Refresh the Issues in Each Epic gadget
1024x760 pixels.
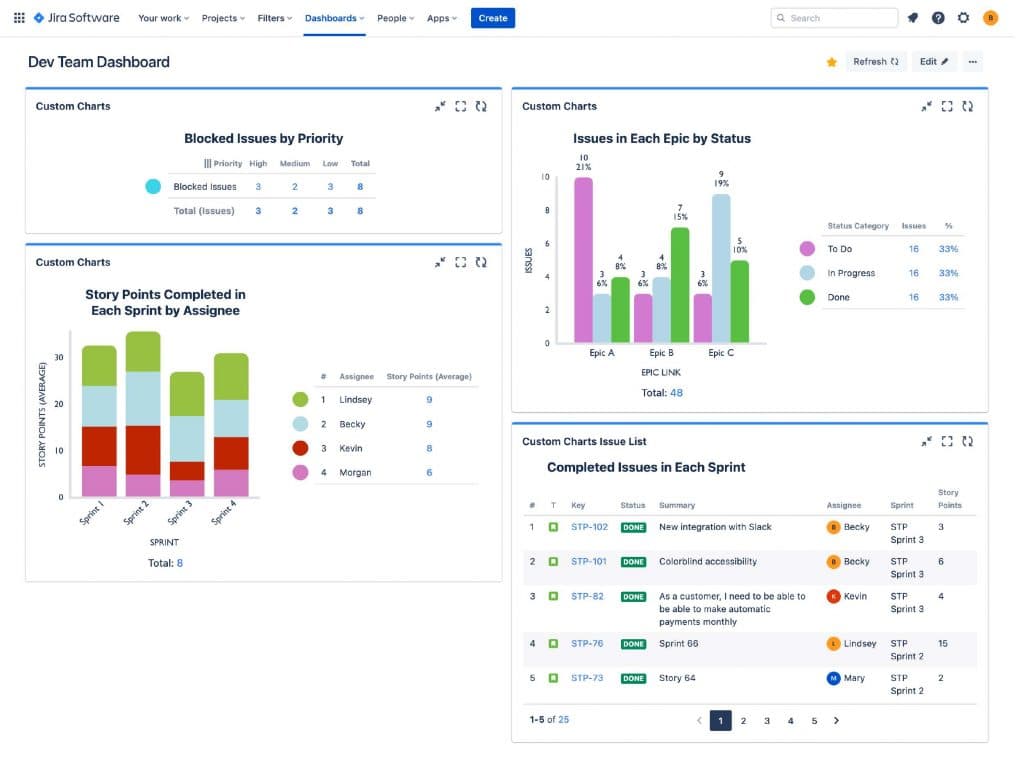tap(967, 106)
